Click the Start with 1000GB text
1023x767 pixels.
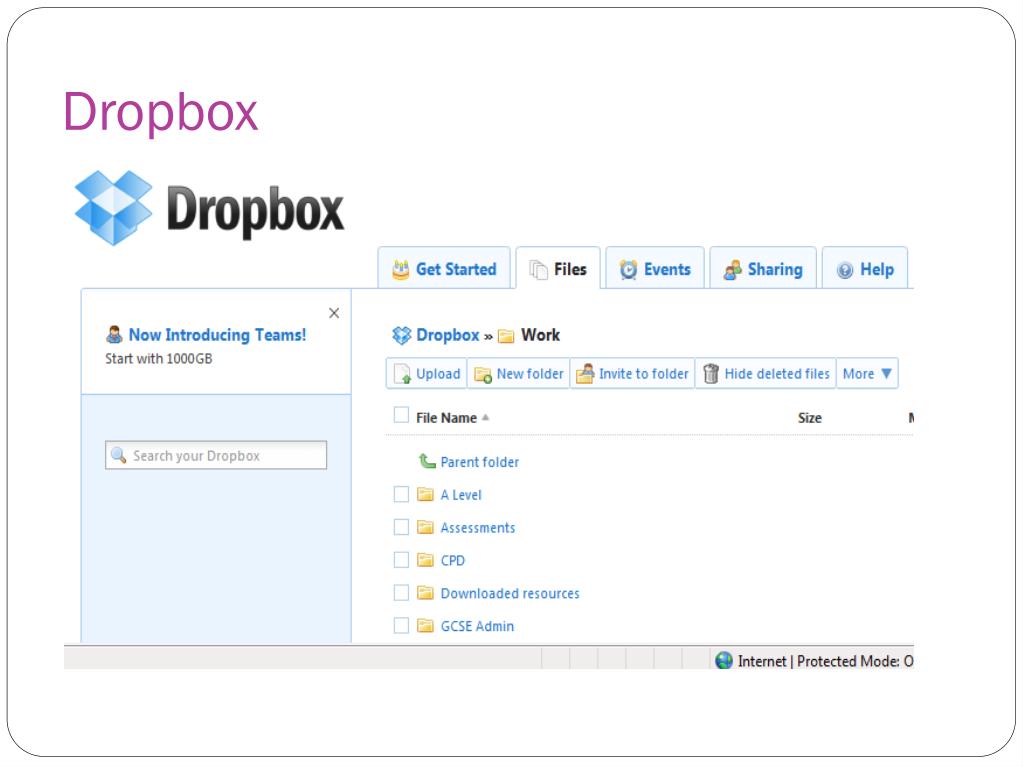159,359
